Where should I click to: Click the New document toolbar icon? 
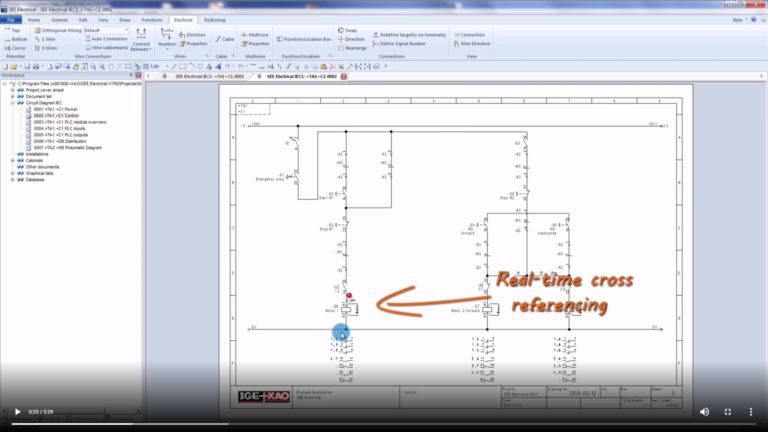point(5,67)
